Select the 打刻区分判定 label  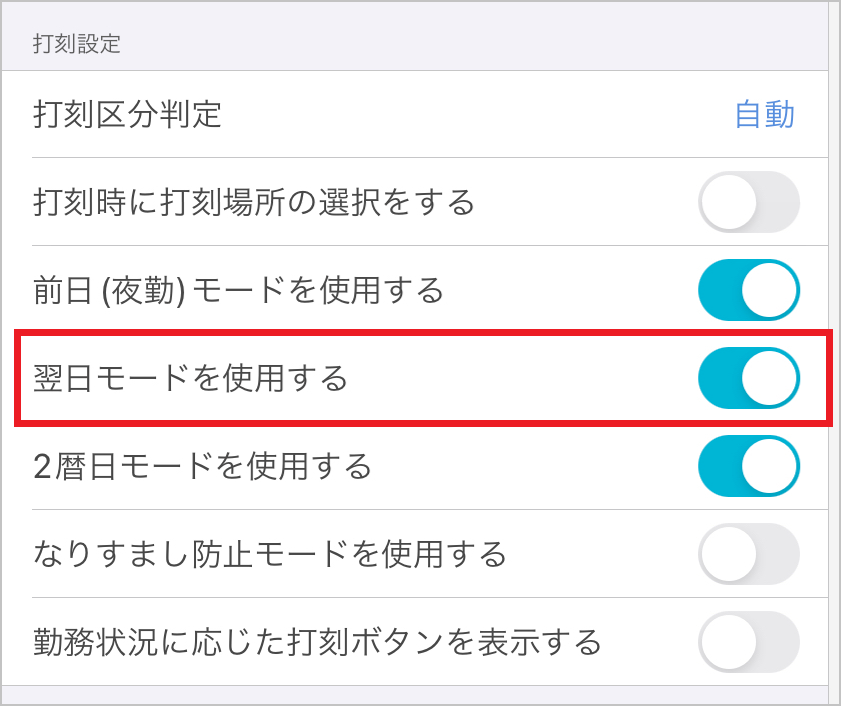pyautogui.click(x=127, y=115)
